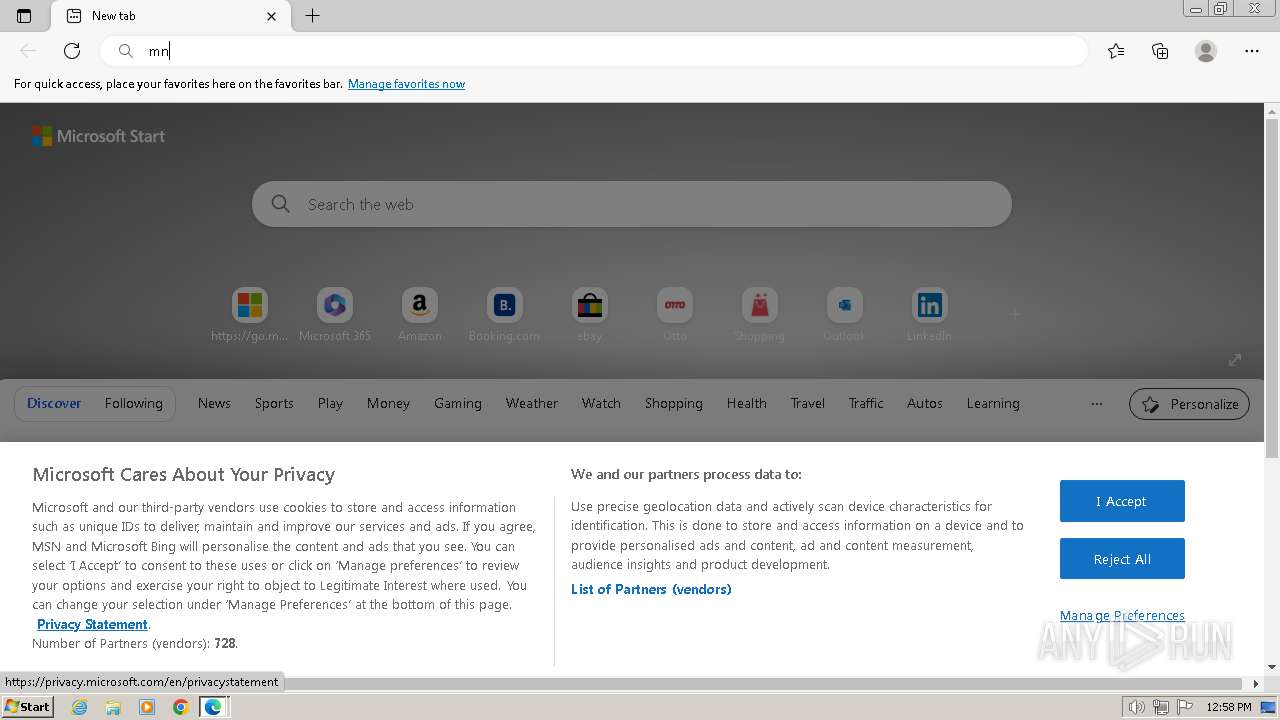The width and height of the screenshot is (1280, 720).
Task: Click the address bar input
Action: 594,51
